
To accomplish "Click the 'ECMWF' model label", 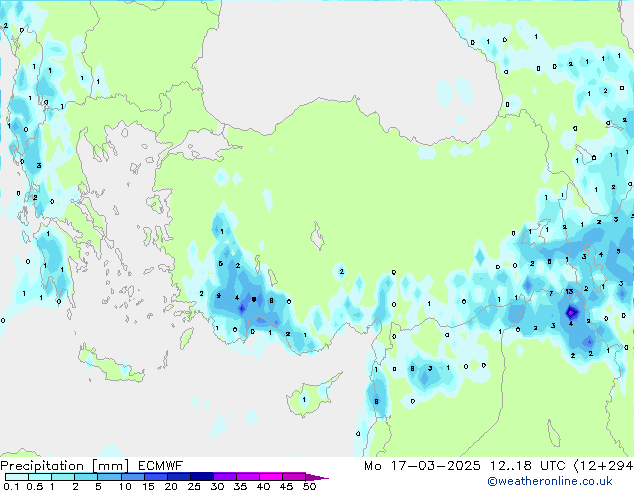I will [161, 466].
